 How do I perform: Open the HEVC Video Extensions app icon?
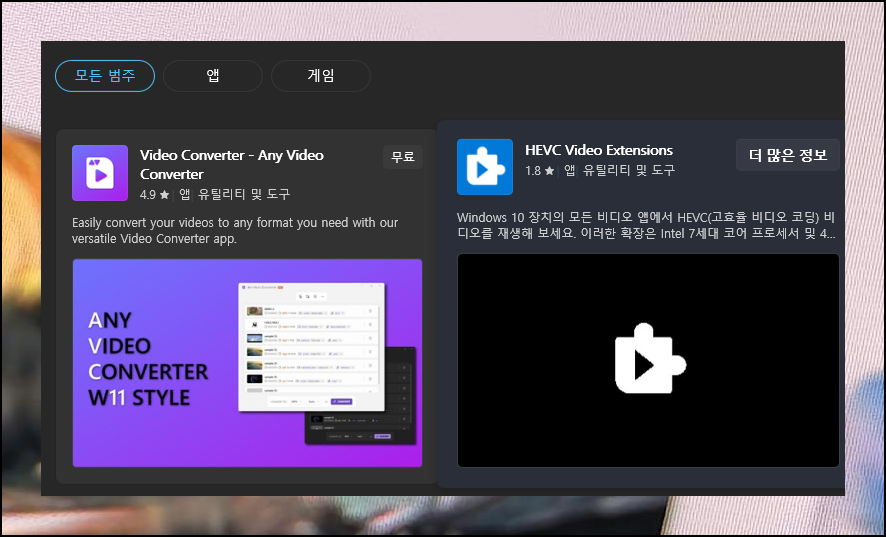(x=485, y=167)
